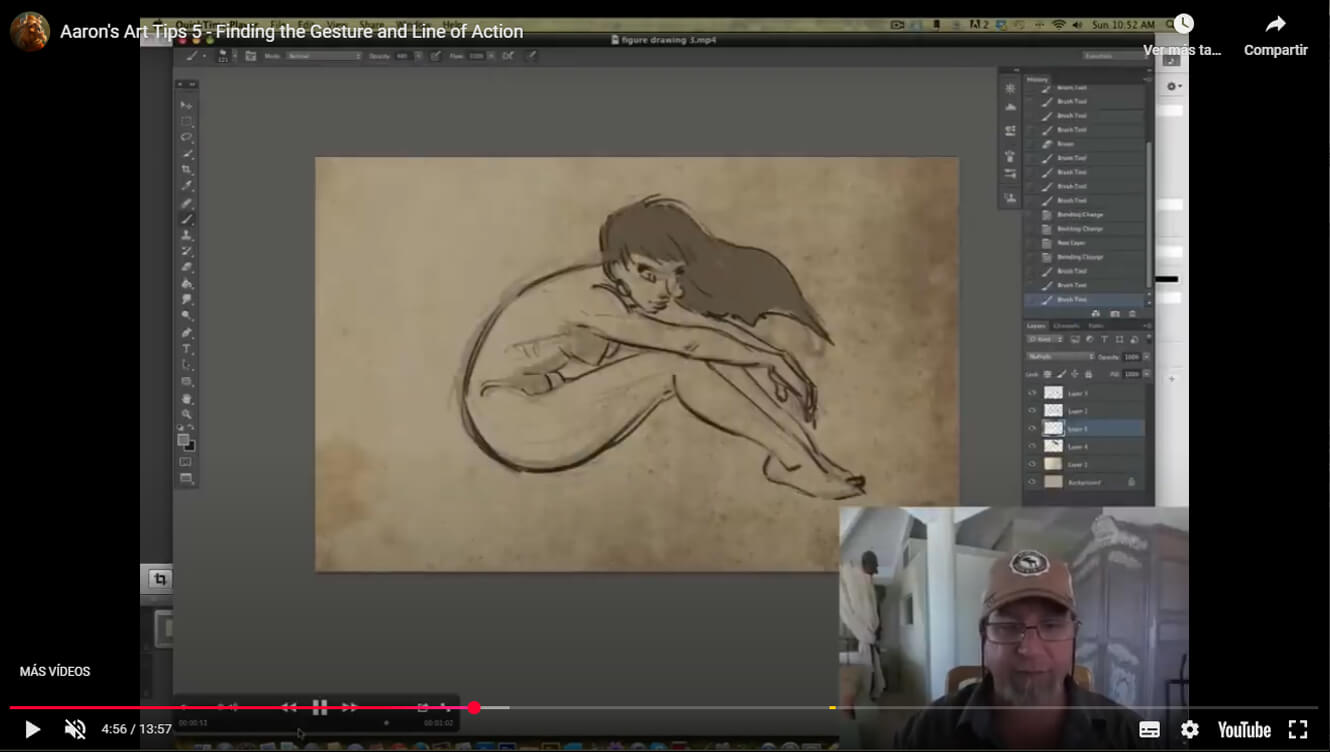Click the channel avatar icon
This screenshot has width=1330, height=752.
[30, 31]
